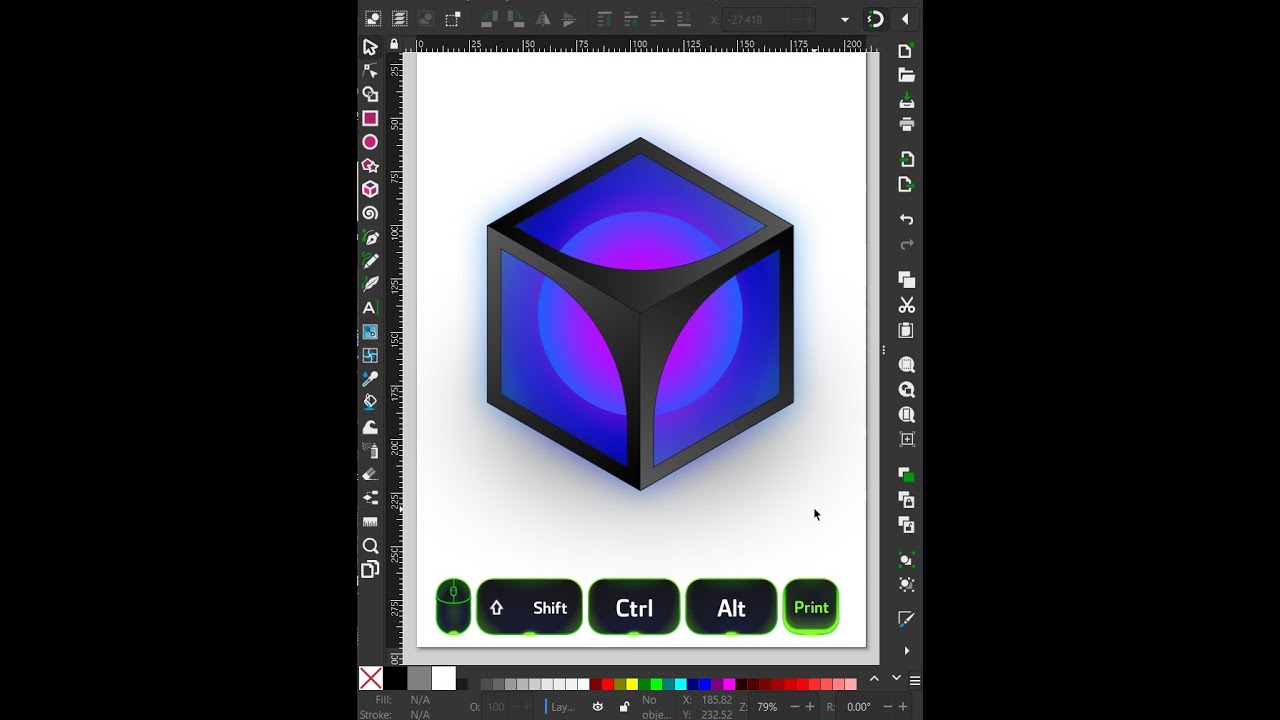Expand more commands bar arrow

point(906,651)
